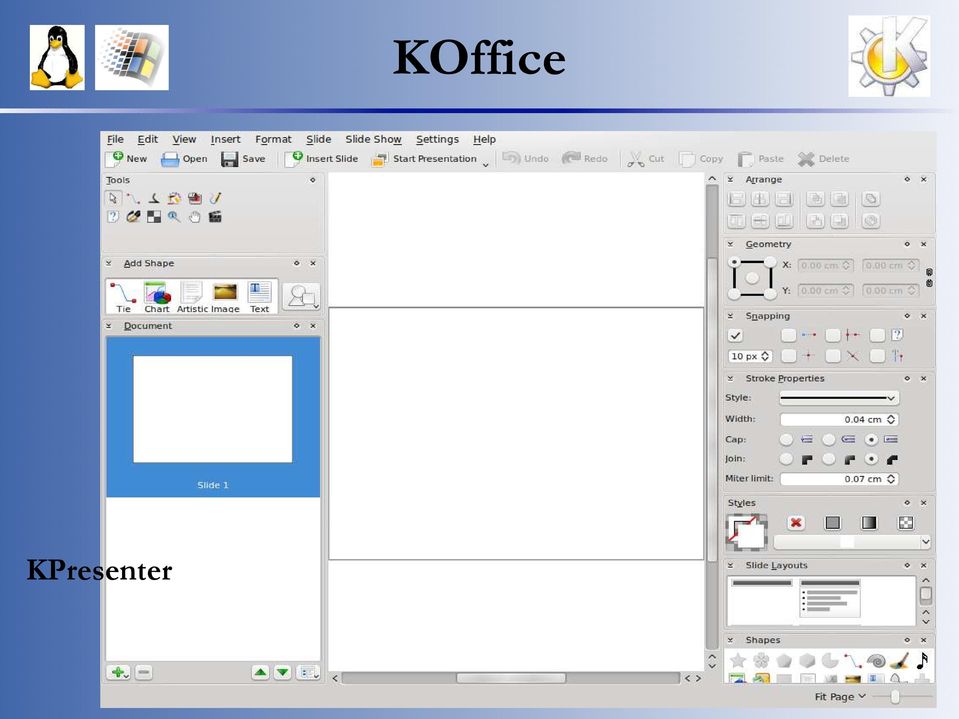Insert the flower shape from Shapes panel
The image size is (959, 719).
pyautogui.click(x=761, y=660)
